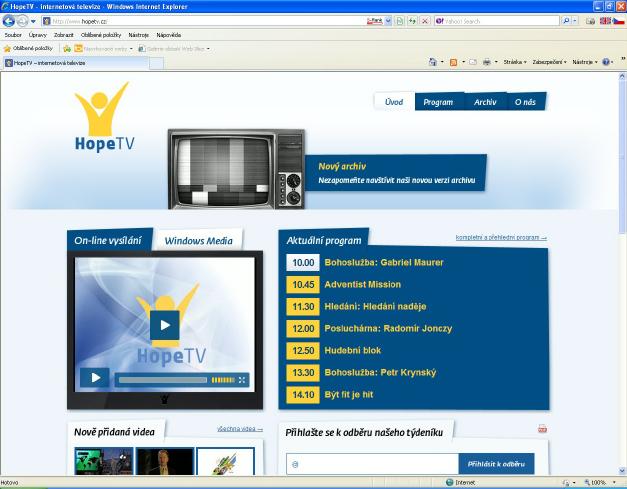Open the všechna videa link
This screenshot has width=627, height=489.
pyautogui.click(x=240, y=429)
